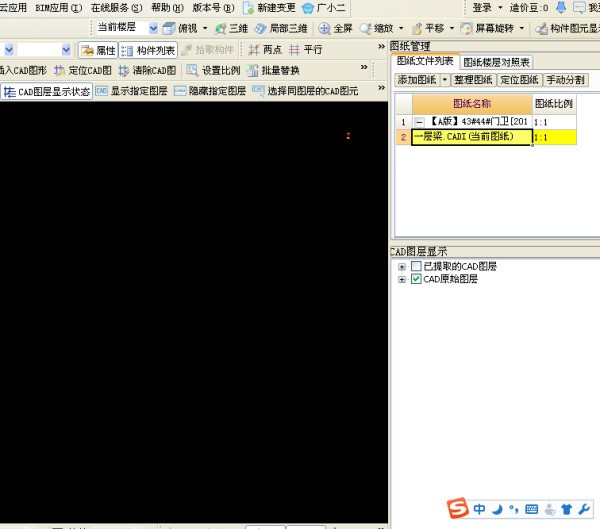Open the 帮助(H) menu

tap(167, 7)
